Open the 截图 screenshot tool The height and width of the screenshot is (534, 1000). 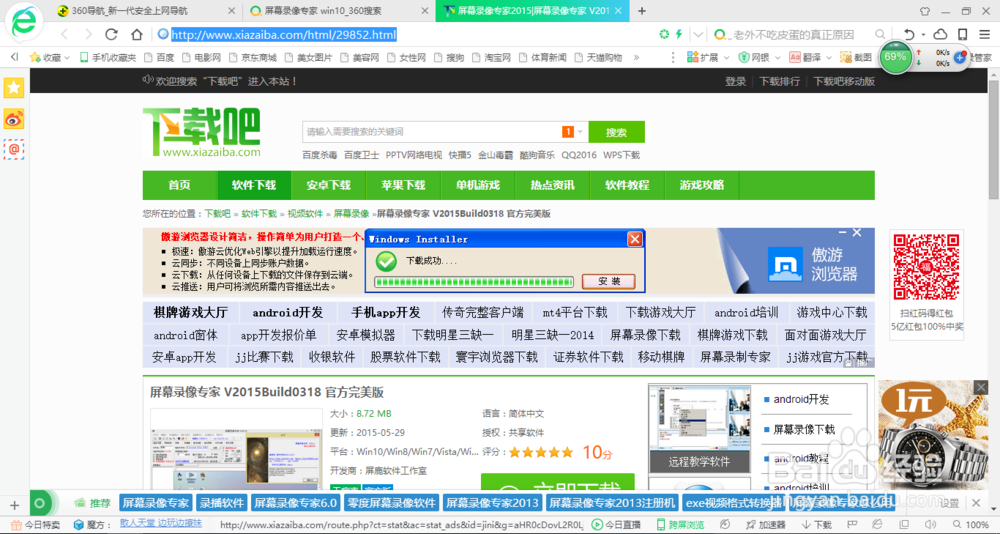coord(856,57)
